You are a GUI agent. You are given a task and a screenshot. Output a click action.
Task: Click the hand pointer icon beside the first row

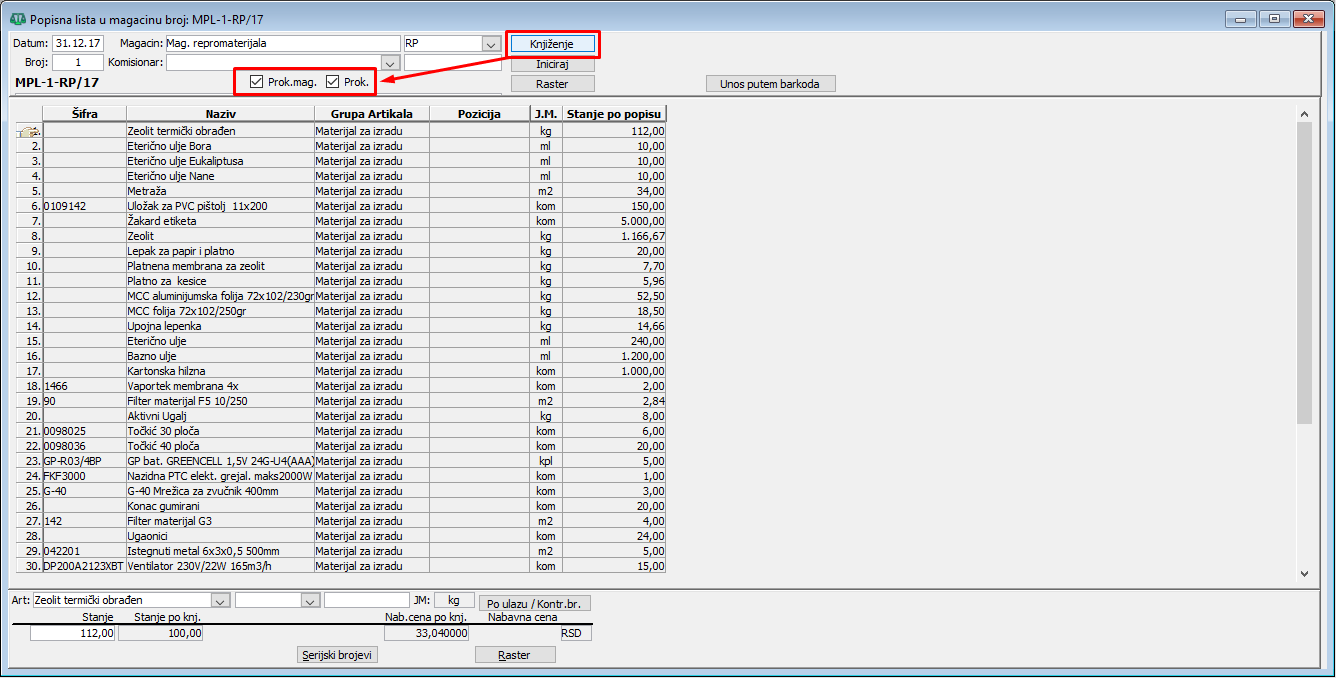coord(28,131)
